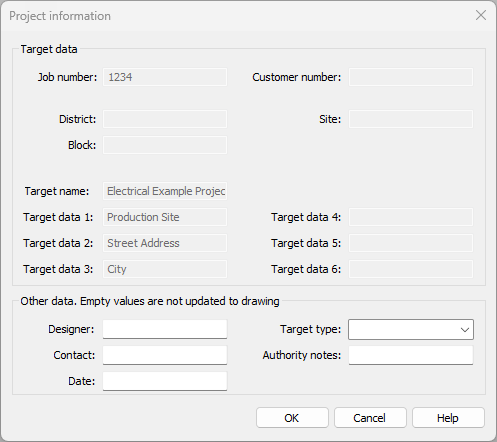Click the Customer number field
Image resolution: width=497 pixels, height=442 pixels.
pyautogui.click(x=411, y=77)
